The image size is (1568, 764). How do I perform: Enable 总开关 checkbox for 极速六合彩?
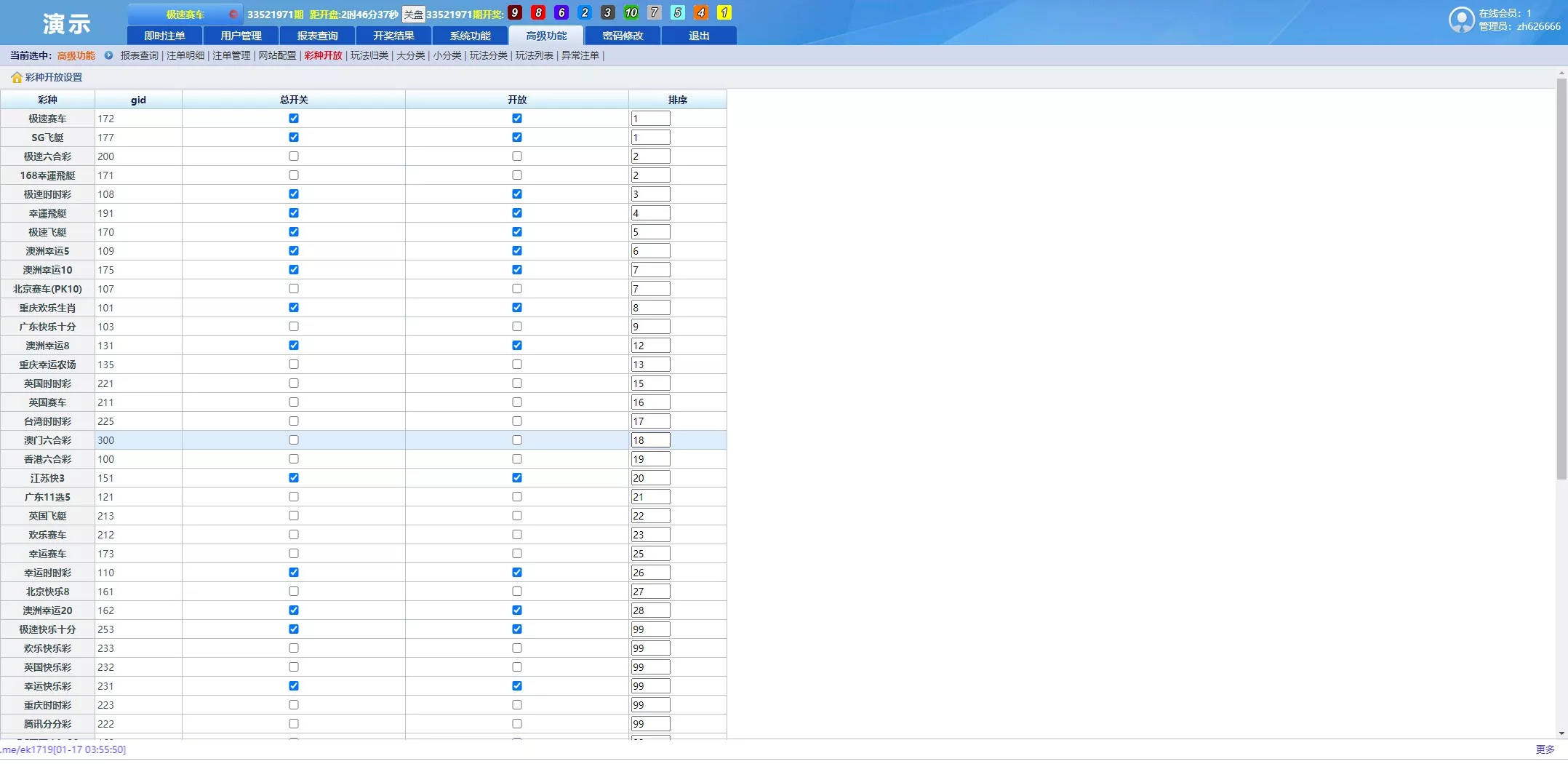294,156
